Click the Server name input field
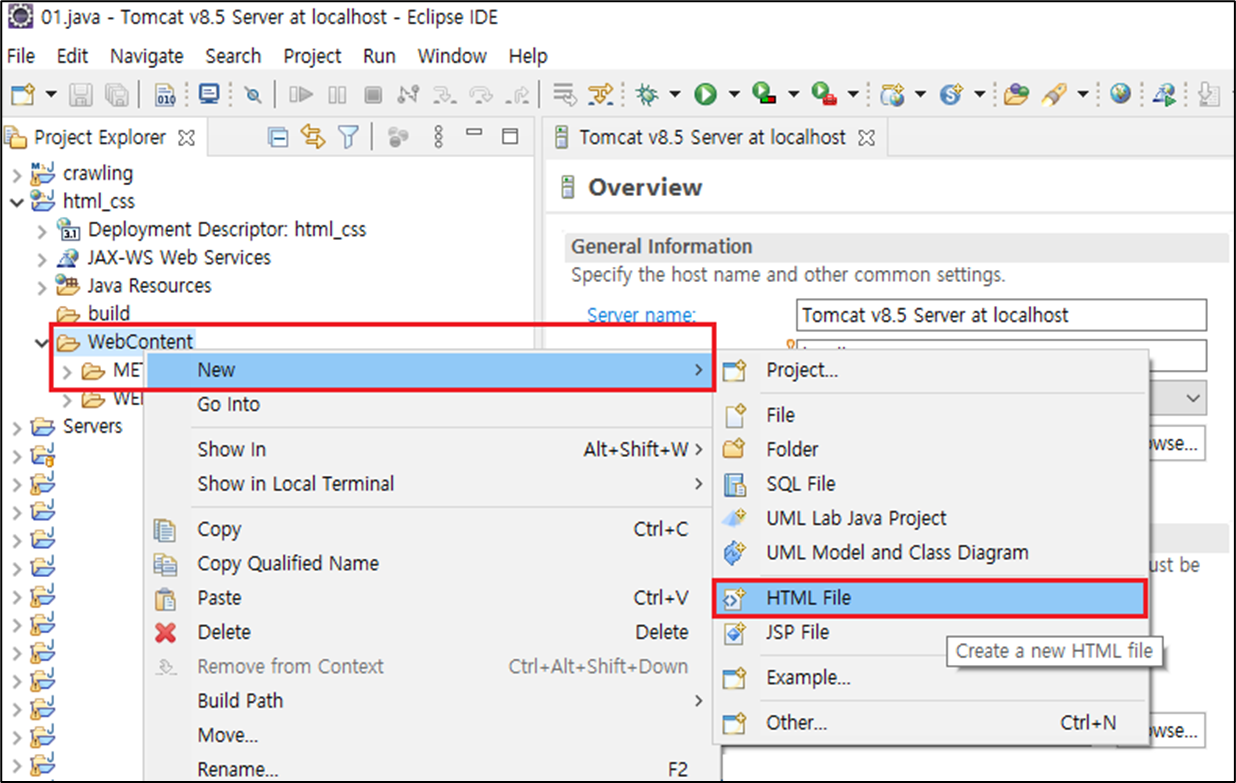 (1002, 315)
